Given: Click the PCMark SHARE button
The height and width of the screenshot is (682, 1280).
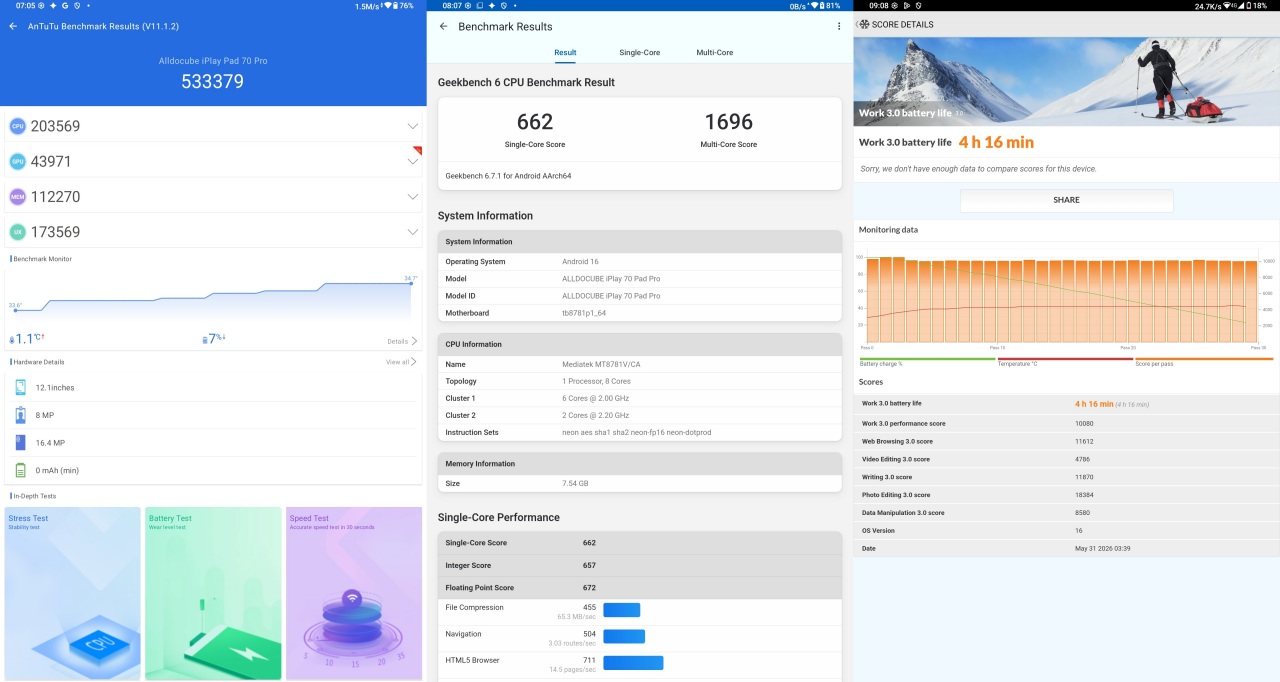Looking at the screenshot, I should (x=1066, y=200).
